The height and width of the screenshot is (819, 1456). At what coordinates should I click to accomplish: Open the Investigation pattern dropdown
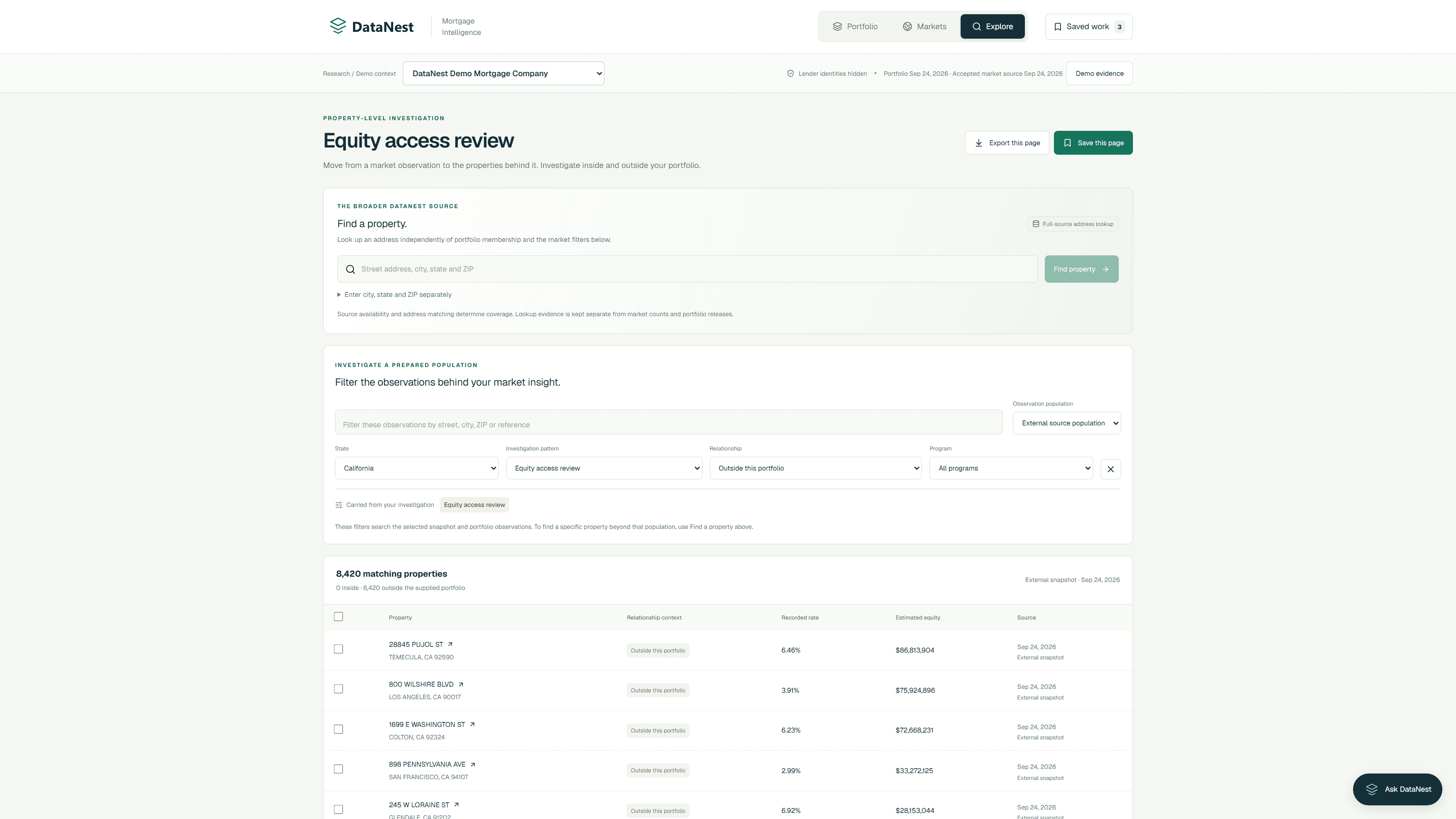click(x=604, y=468)
